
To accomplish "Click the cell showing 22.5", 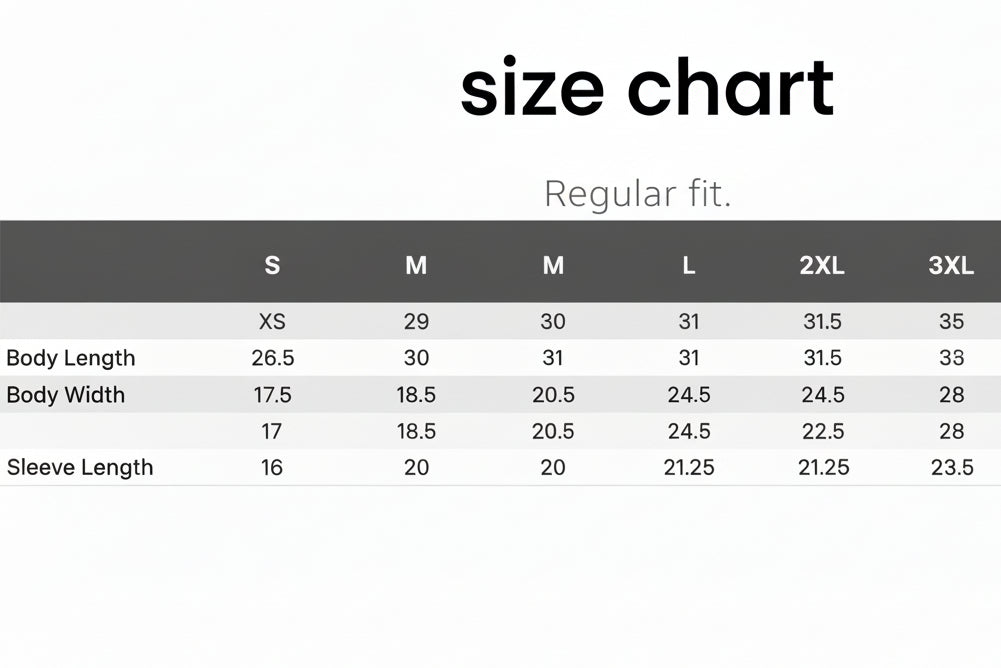I will pyautogui.click(x=823, y=431).
